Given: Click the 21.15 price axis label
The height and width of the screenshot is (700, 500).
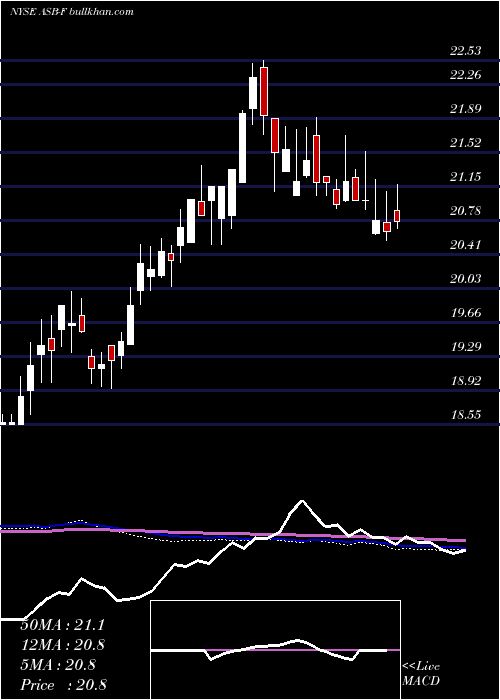Looking at the screenshot, I should click(466, 177).
